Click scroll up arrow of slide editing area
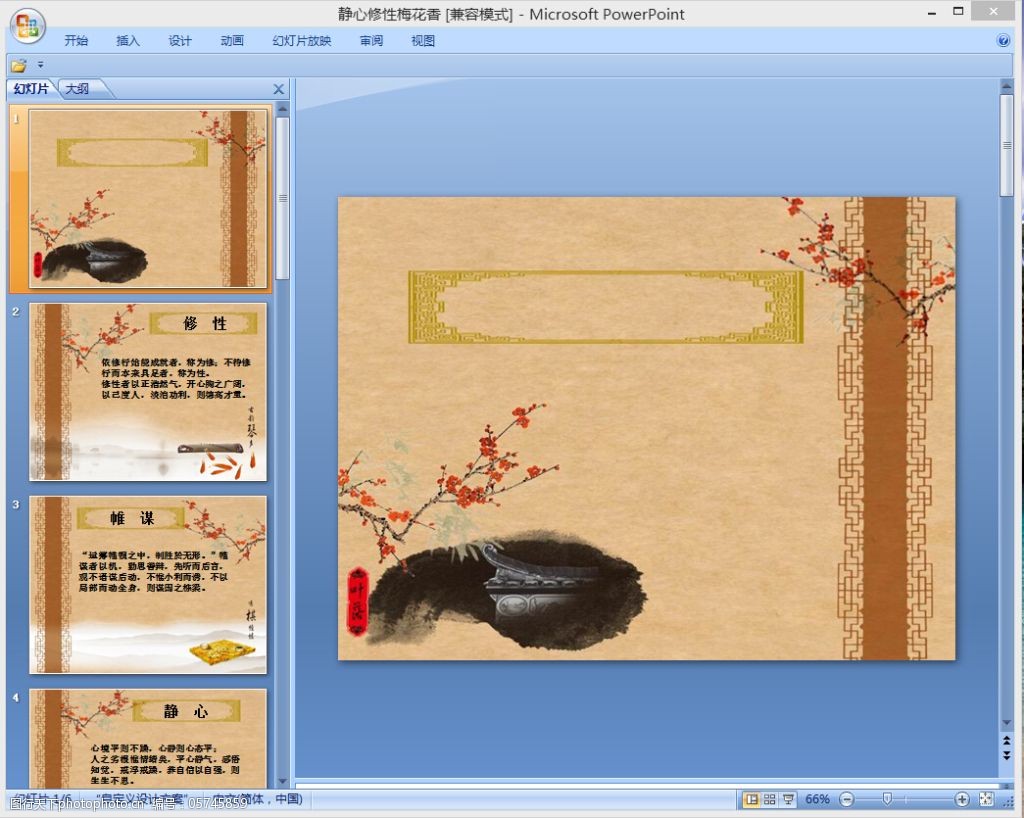 tap(1006, 86)
